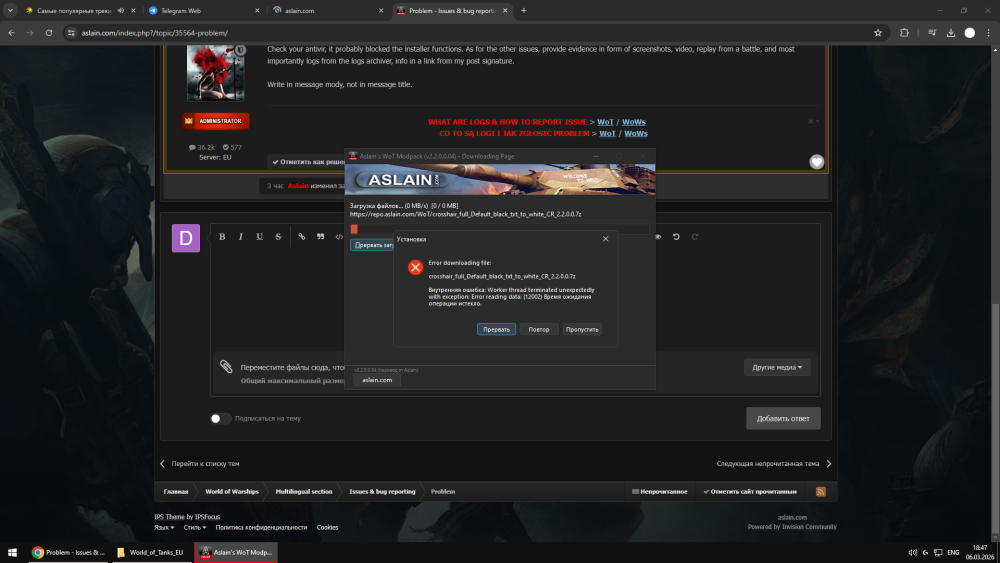Toggle italic formatting in reply editor
Image resolution: width=1000 pixels, height=563 pixels.
(240, 237)
